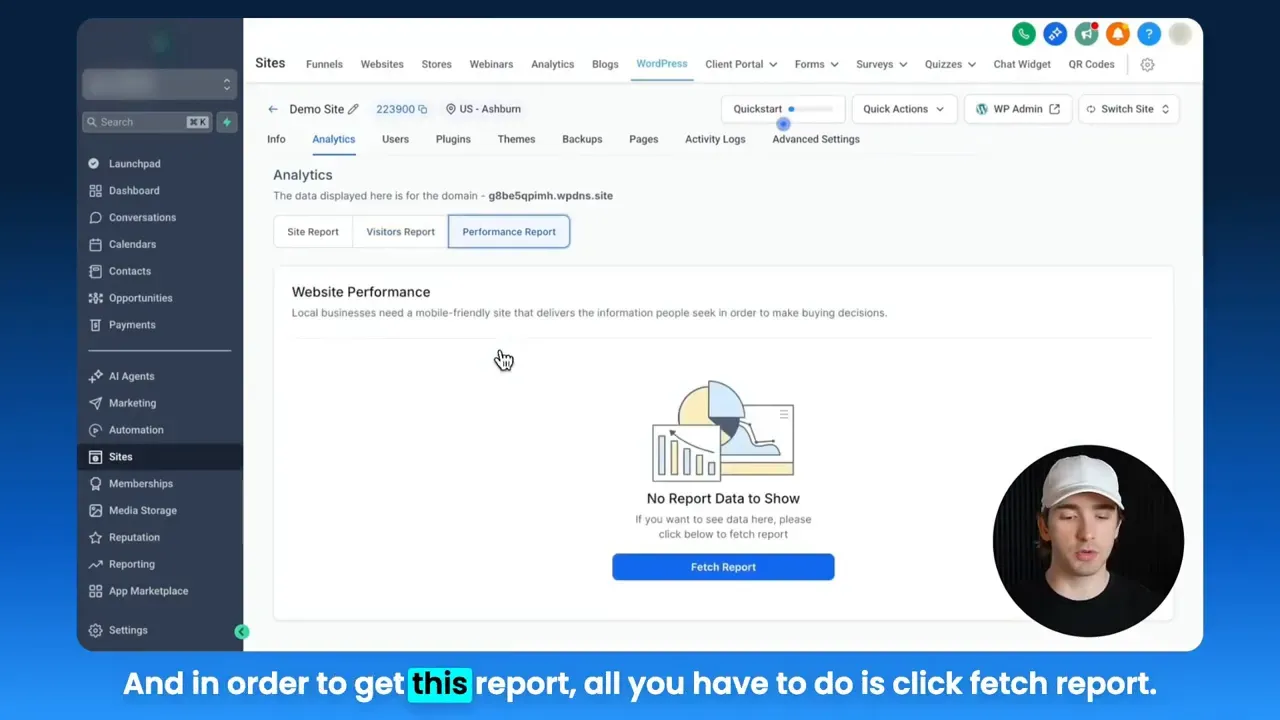1280x720 pixels.
Task: Click the WordPress logo in WP Admin button
Action: coord(984,108)
